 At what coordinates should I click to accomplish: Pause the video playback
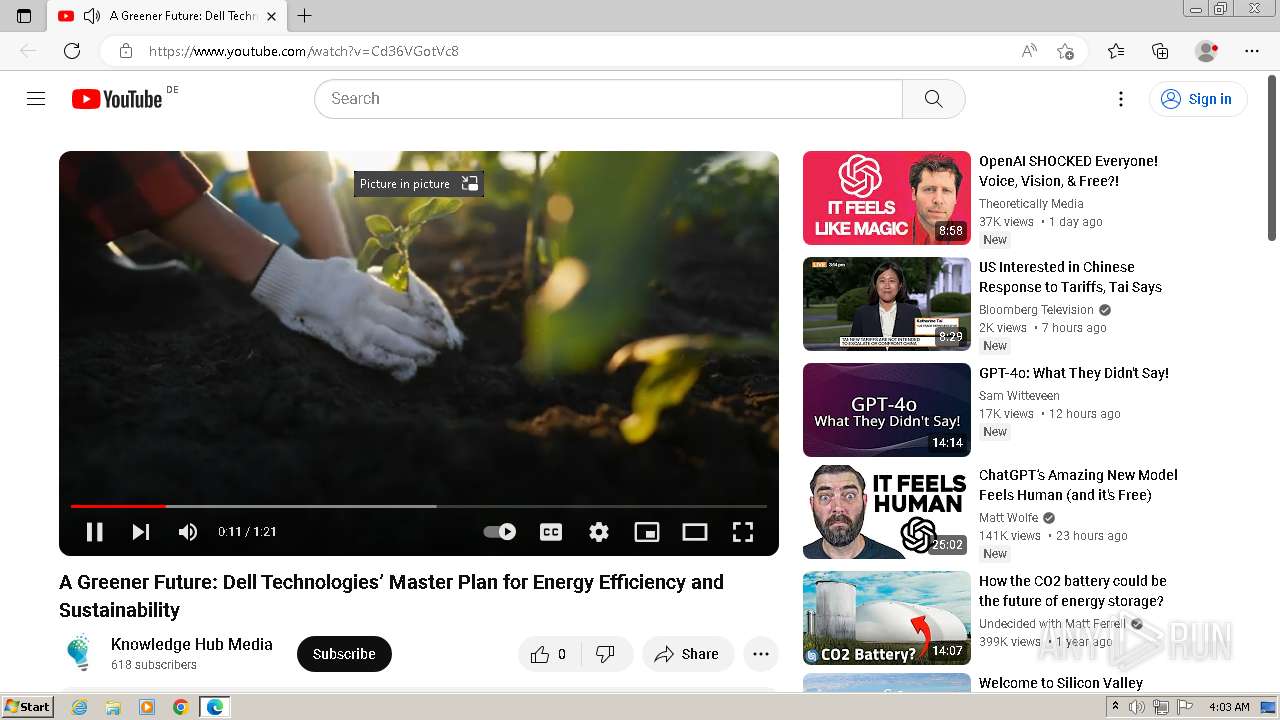click(x=95, y=532)
